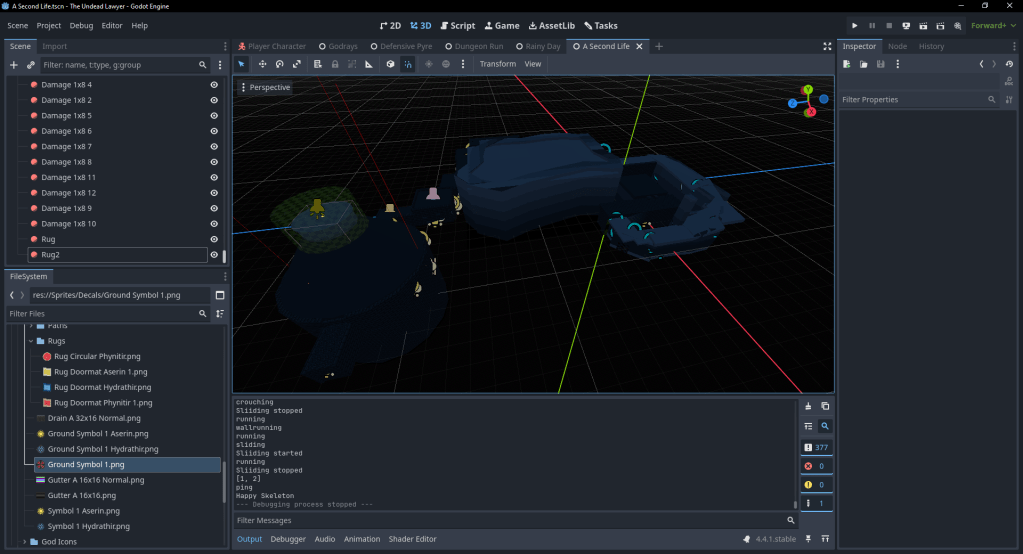The image size is (1023, 554).
Task: Switch to the Dungeon Run scene tab
Action: 476,46
